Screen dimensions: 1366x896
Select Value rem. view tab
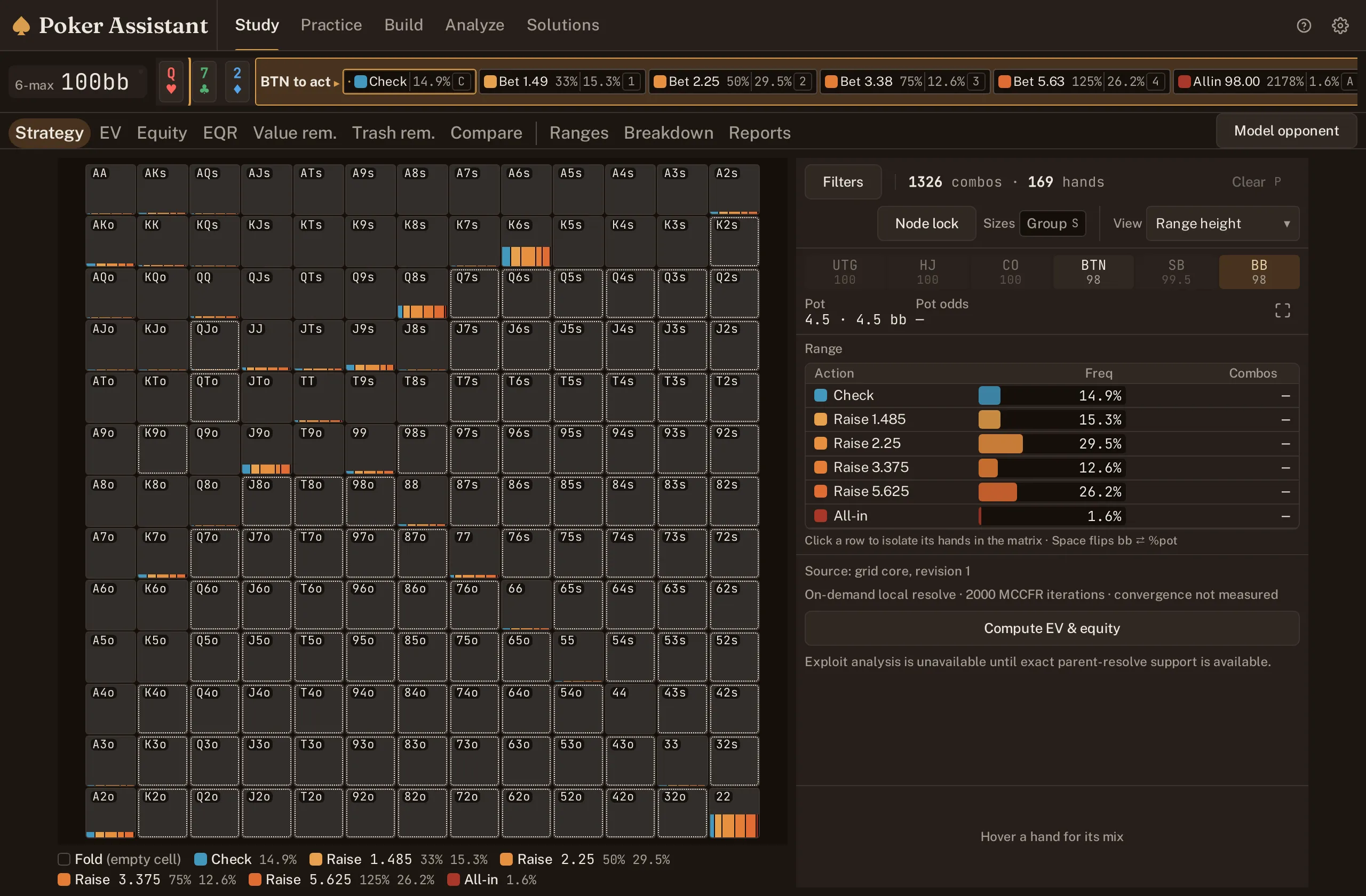click(295, 132)
